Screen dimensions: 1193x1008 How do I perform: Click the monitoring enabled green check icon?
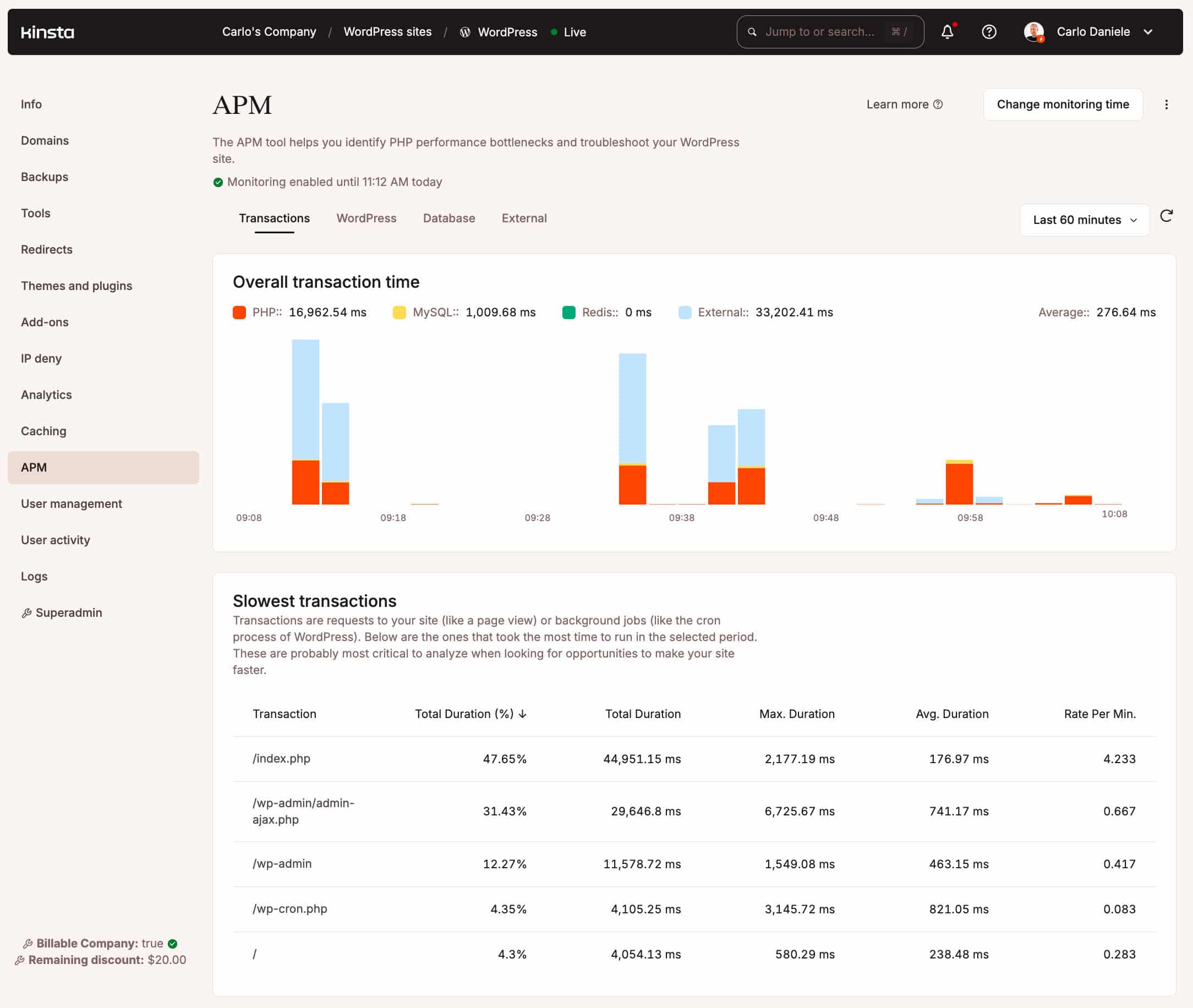point(215,182)
